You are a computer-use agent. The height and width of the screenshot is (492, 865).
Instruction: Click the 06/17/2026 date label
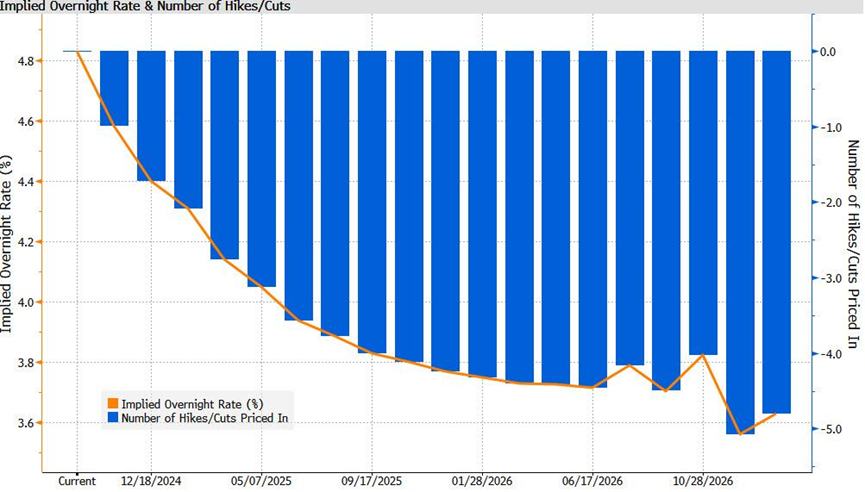[592, 482]
